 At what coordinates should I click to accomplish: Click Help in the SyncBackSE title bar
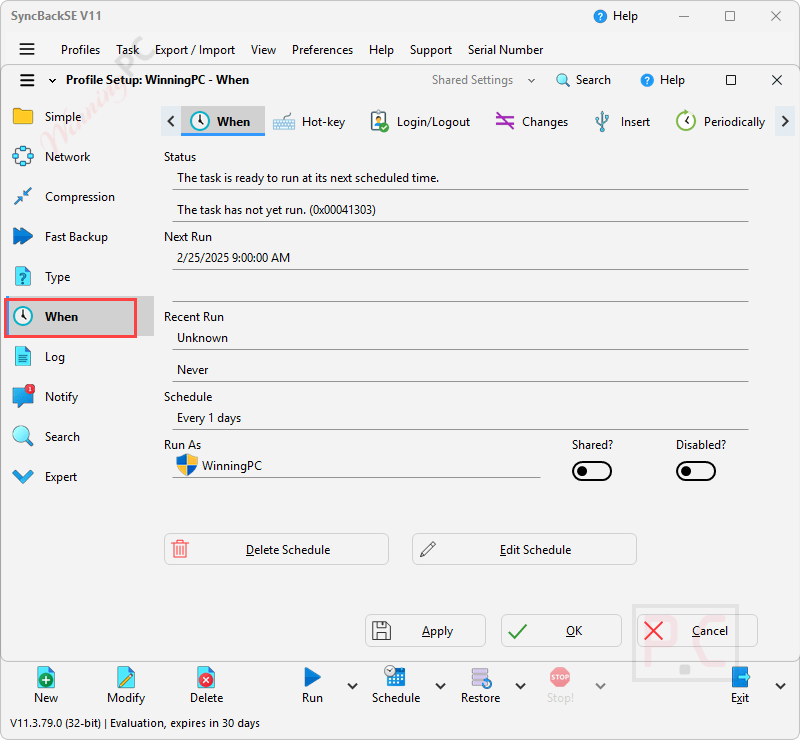615,16
